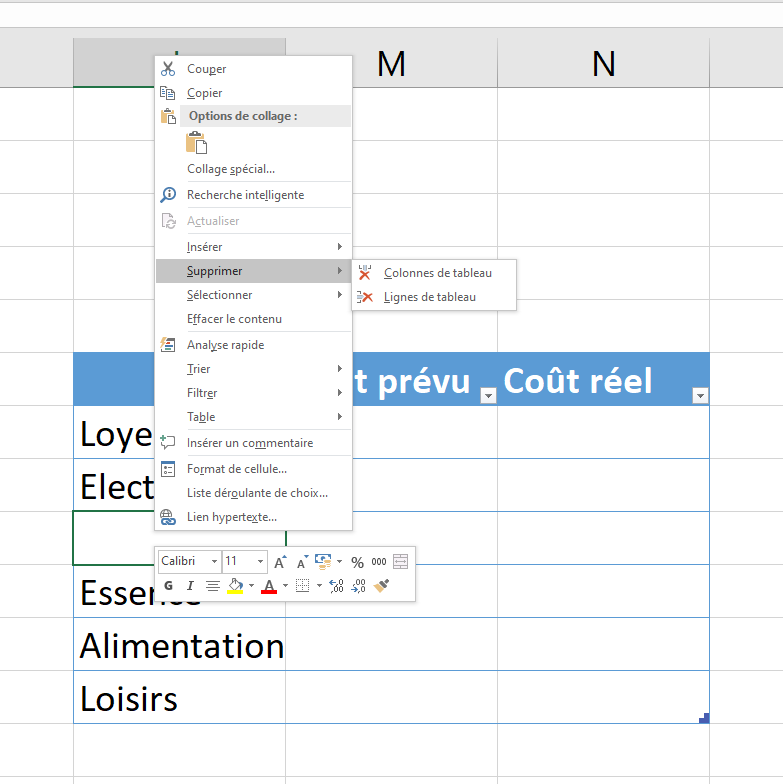The height and width of the screenshot is (784, 783).
Task: Click the Recherche intelligente magnifier icon
Action: [168, 194]
